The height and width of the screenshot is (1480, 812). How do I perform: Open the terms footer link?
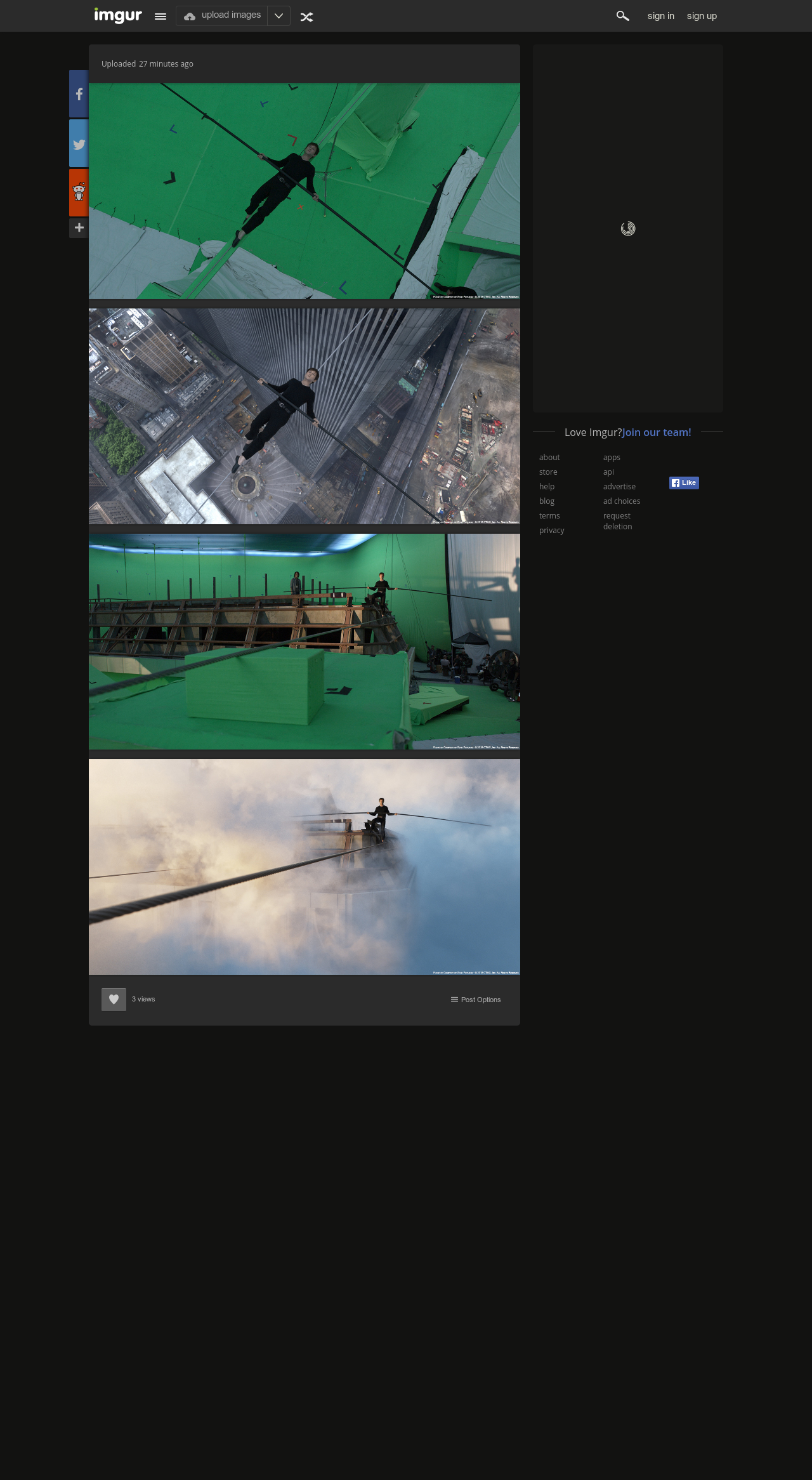pos(549,516)
